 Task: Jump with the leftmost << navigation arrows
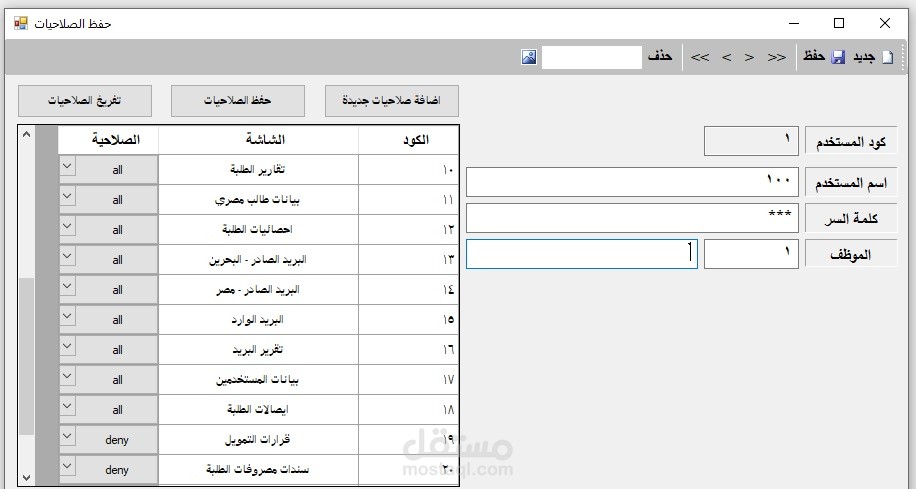tap(699, 57)
